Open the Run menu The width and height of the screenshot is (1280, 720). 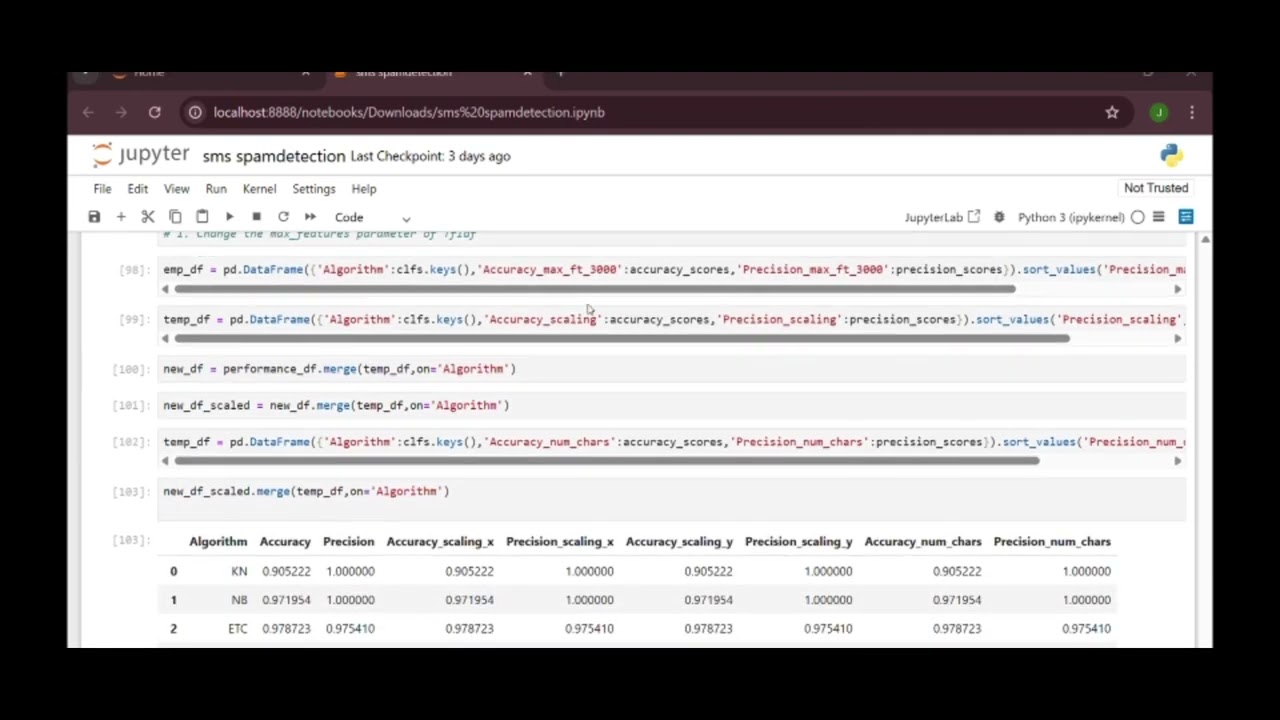point(216,189)
